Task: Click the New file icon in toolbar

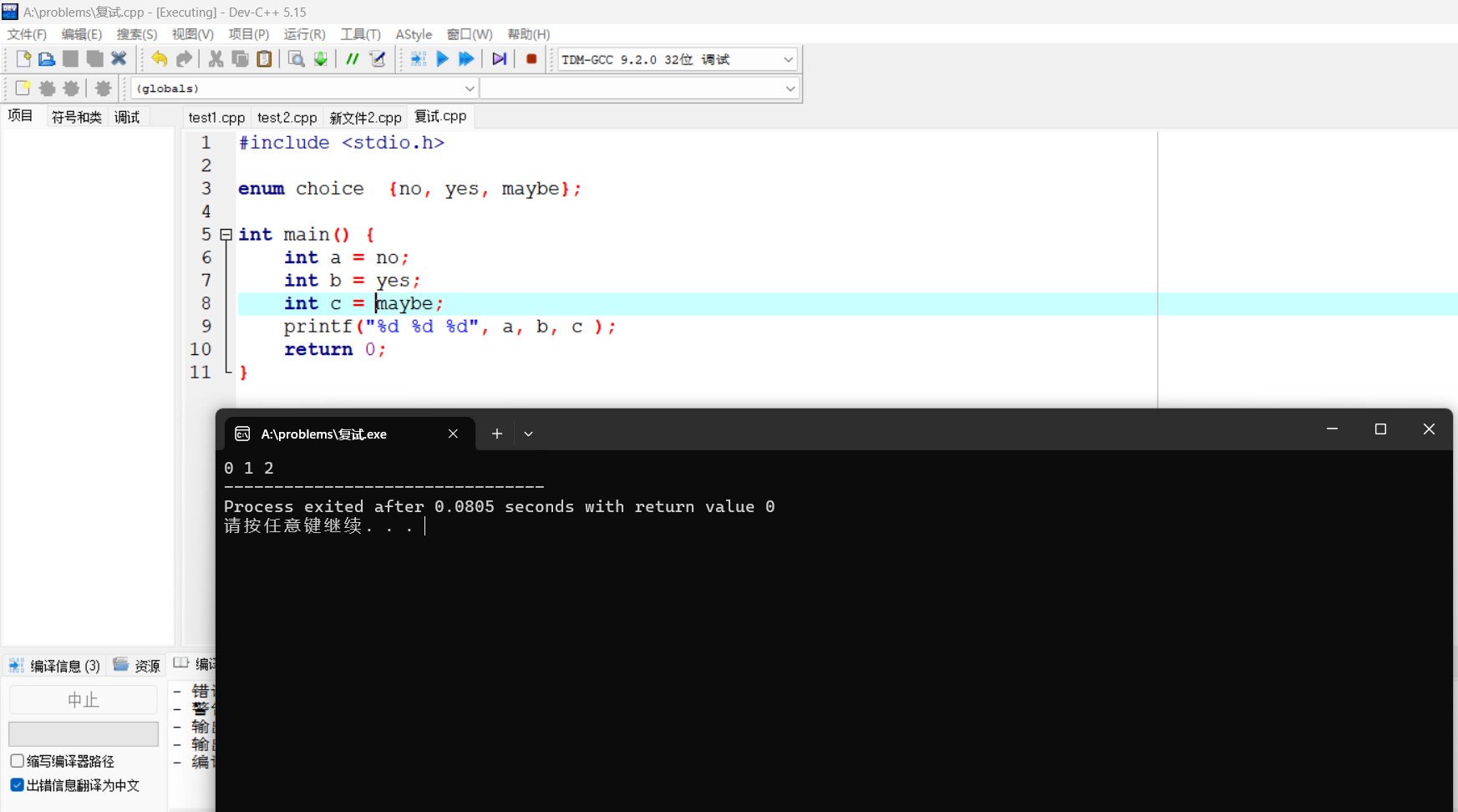Action: coord(23,59)
